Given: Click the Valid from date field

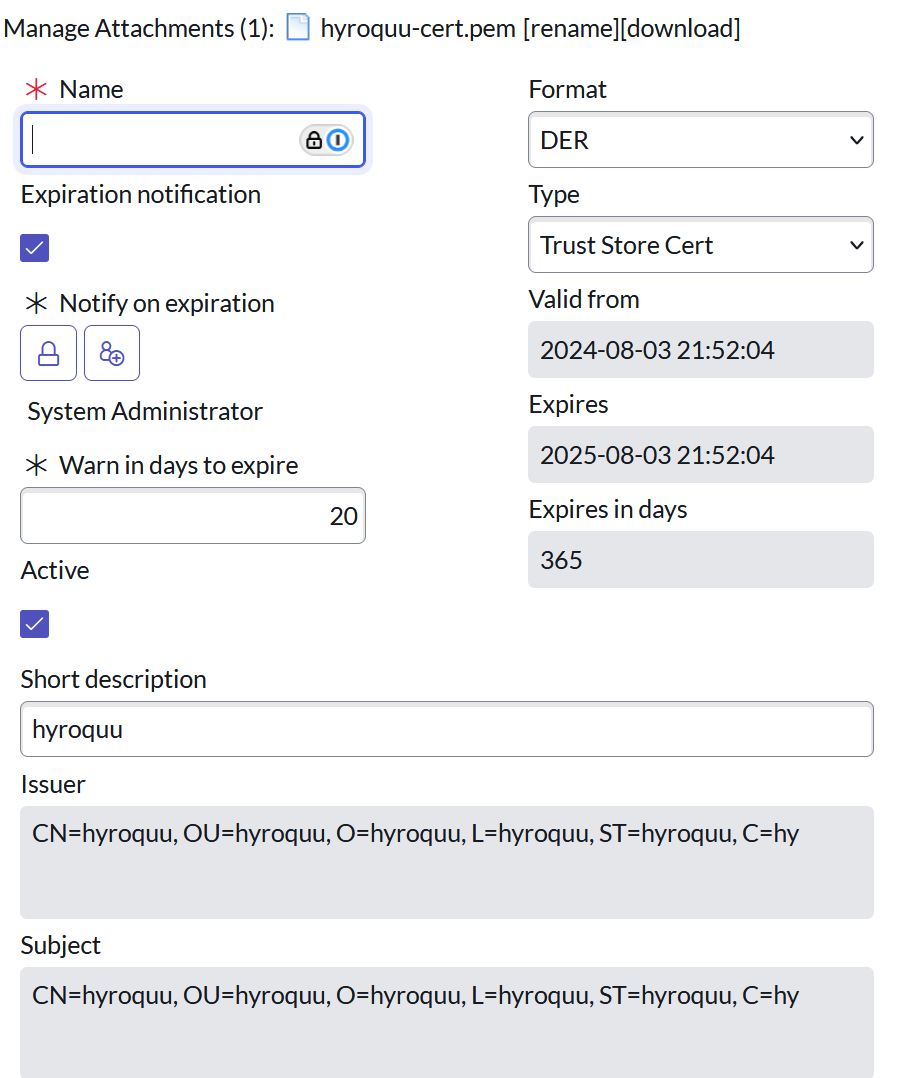Looking at the screenshot, I should coord(700,349).
